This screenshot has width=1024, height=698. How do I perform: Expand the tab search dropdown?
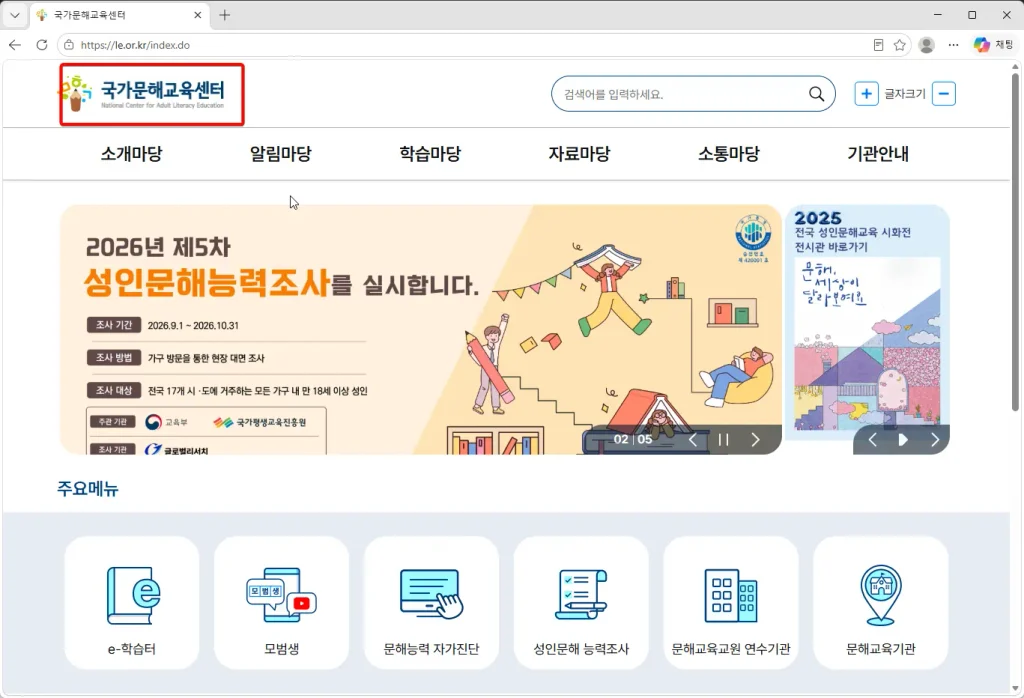tap(15, 15)
